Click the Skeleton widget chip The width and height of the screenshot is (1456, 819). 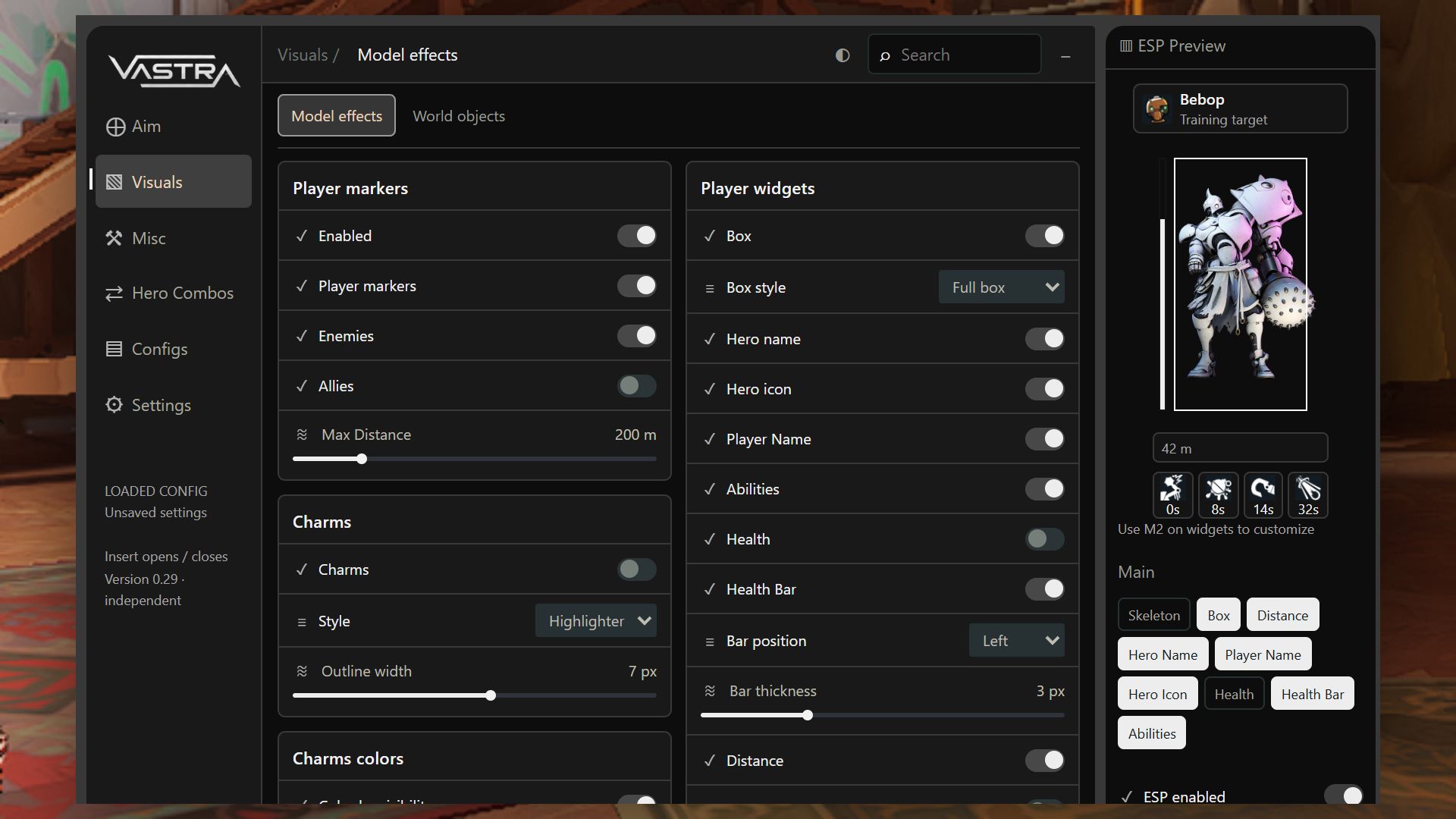pos(1153,615)
